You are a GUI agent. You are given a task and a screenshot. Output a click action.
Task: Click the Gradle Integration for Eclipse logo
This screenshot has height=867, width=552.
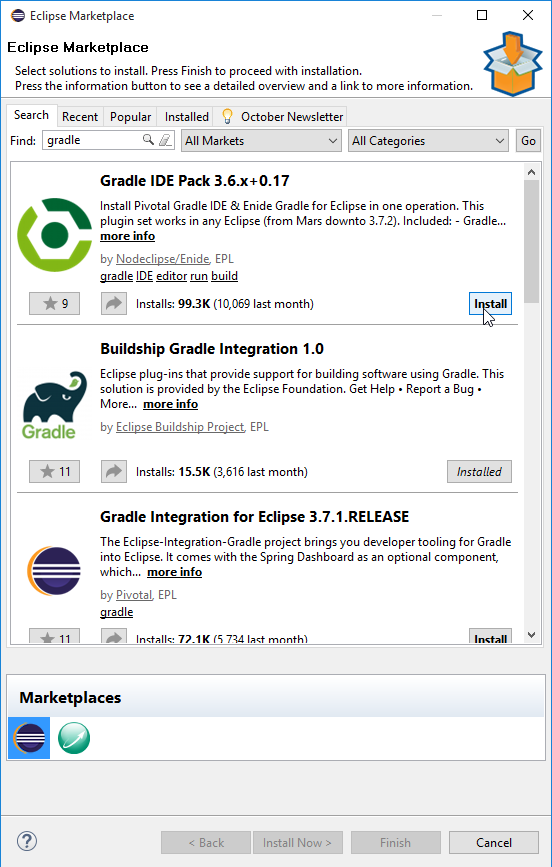pyautogui.click(x=54, y=571)
